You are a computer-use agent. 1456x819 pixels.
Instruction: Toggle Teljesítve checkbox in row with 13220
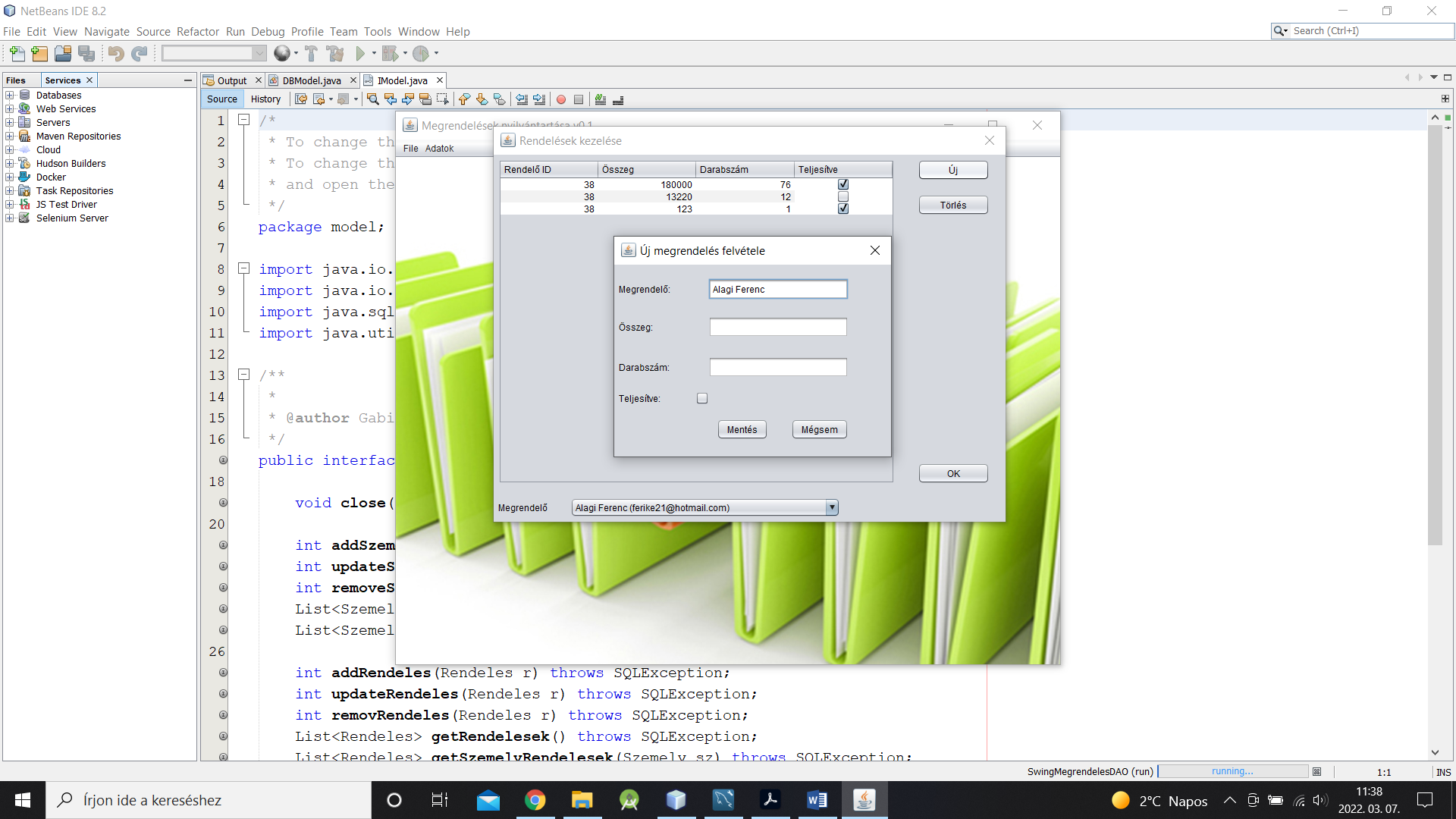pos(843,196)
